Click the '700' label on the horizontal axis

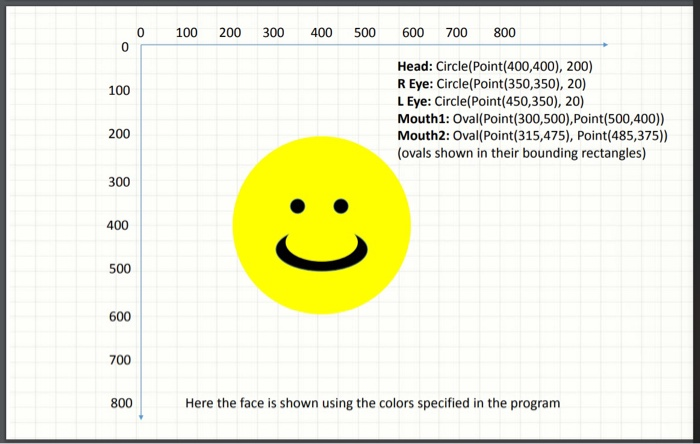456,33
